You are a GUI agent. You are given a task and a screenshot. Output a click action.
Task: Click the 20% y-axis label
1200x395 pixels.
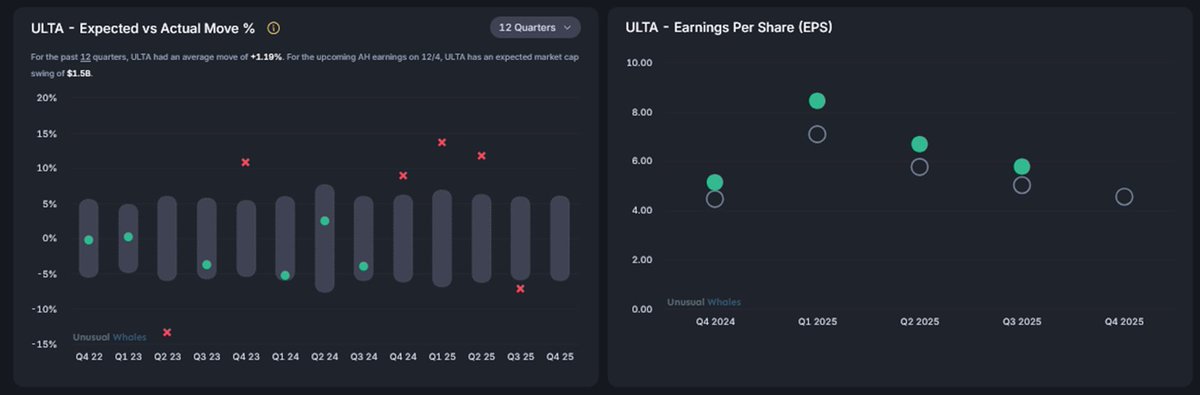tap(46, 98)
